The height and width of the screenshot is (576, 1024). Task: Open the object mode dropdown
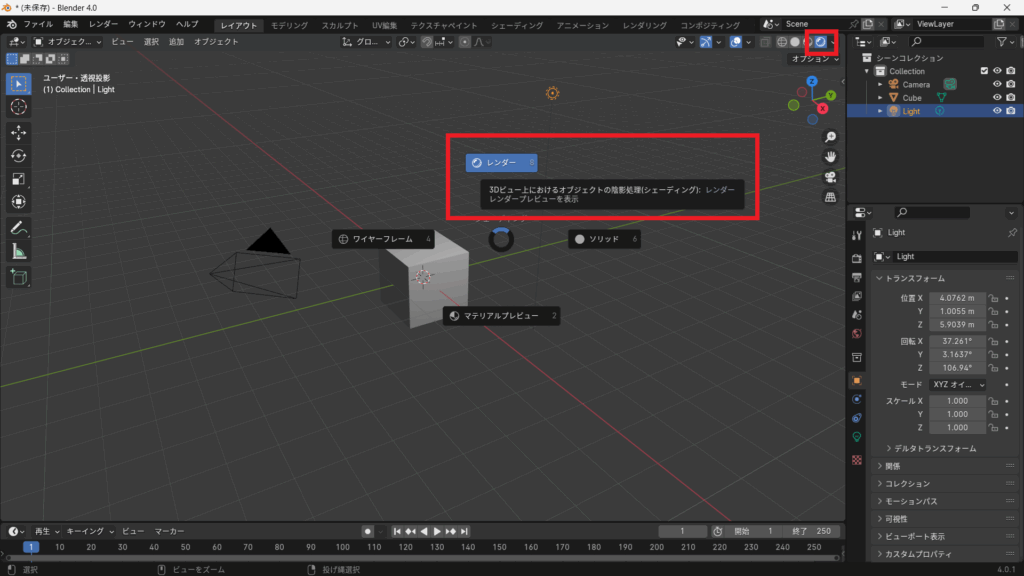[67, 42]
